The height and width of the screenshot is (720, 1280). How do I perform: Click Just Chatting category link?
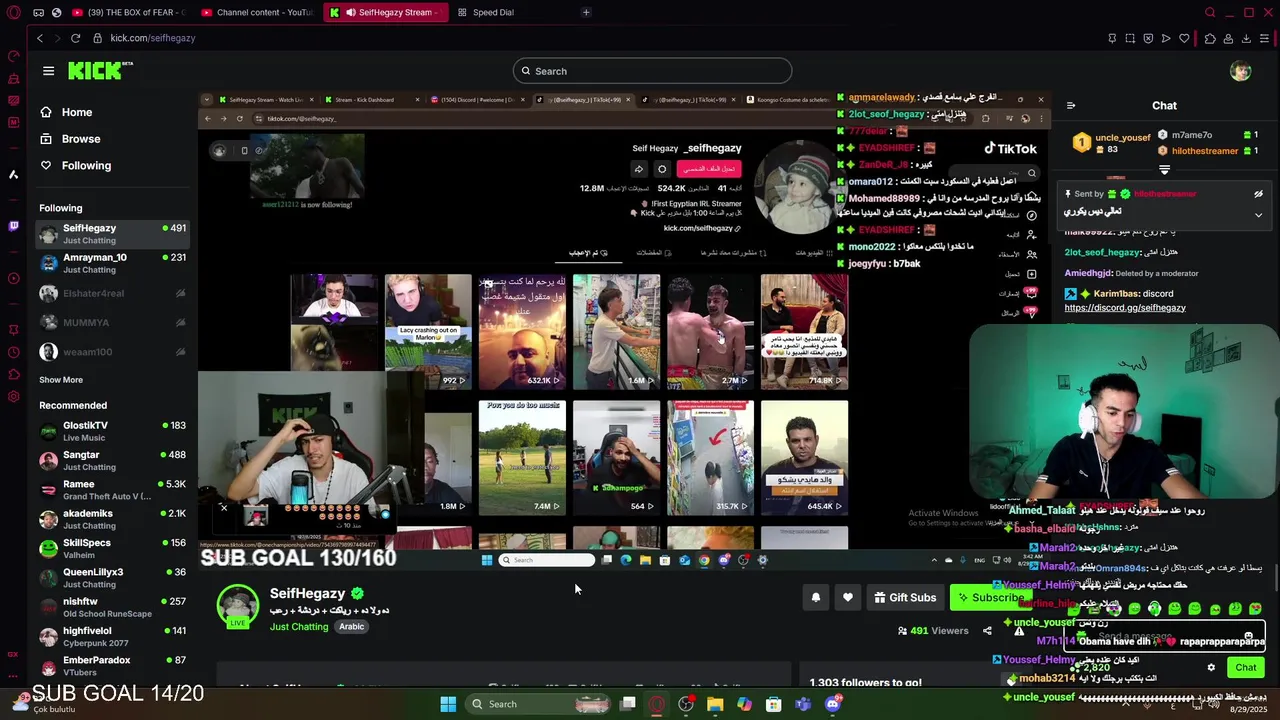tap(299, 627)
